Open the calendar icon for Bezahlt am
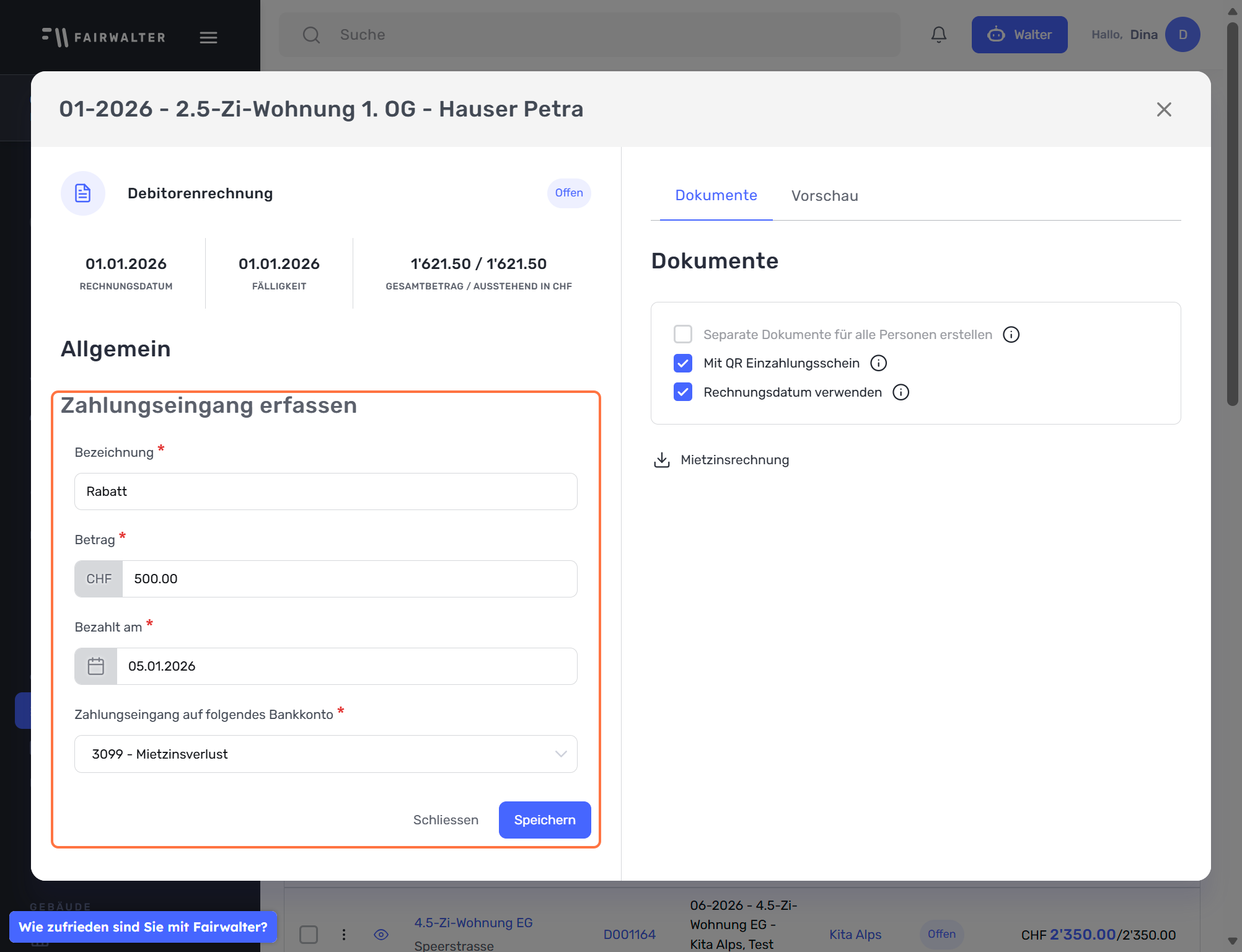Screen dimensions: 1242x952 (x=96, y=666)
